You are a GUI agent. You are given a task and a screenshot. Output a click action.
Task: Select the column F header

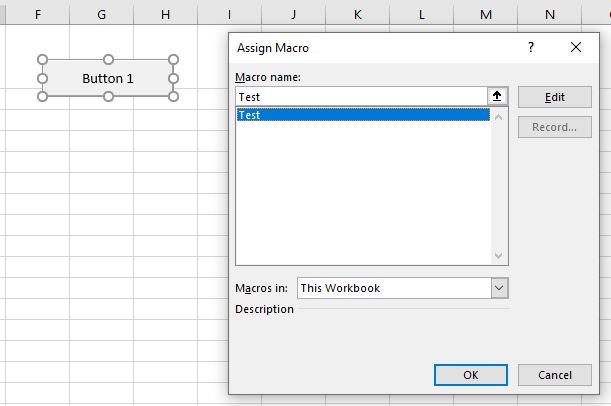(38, 15)
